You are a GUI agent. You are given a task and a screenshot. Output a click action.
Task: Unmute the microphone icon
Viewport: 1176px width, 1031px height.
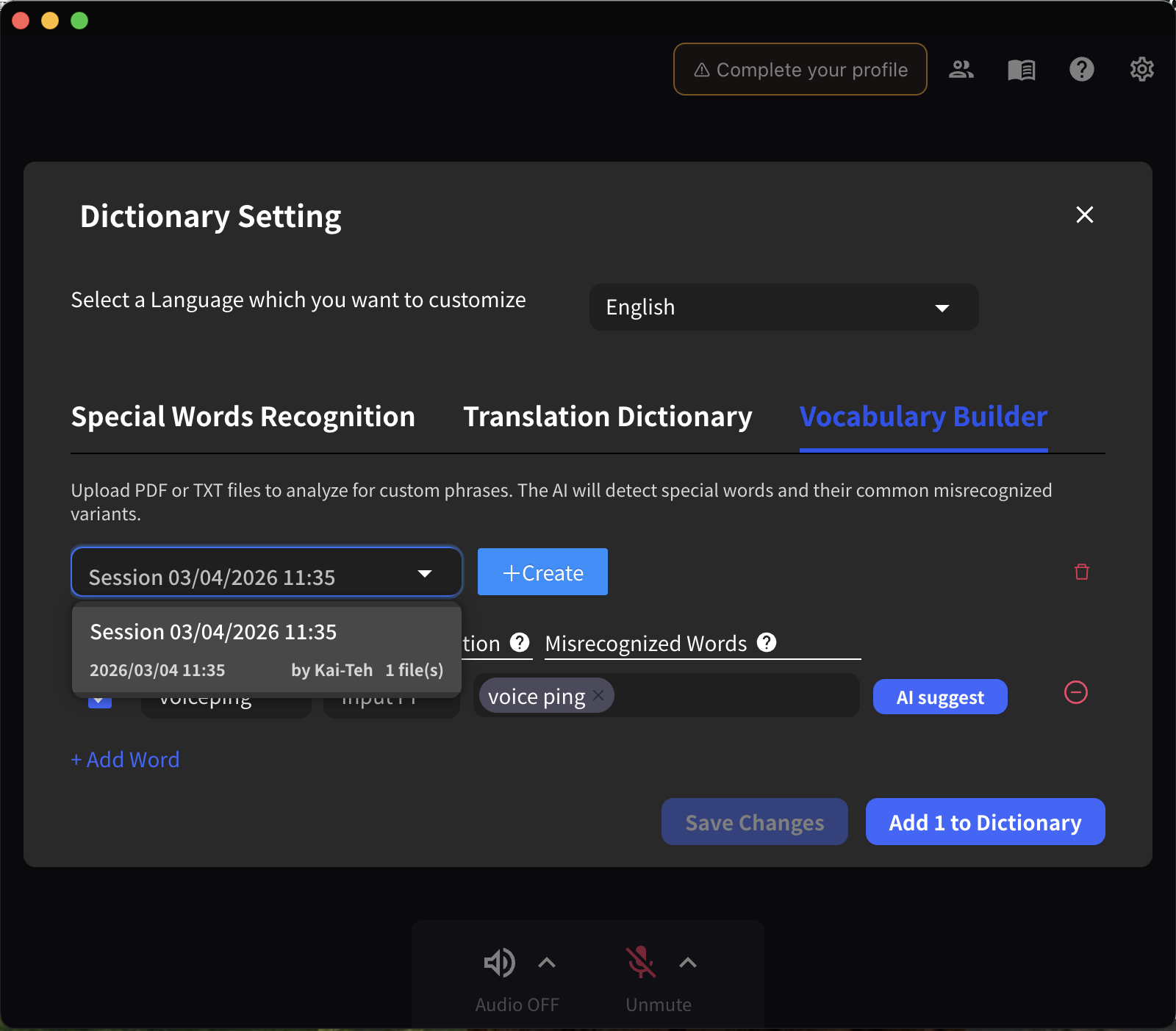point(640,963)
